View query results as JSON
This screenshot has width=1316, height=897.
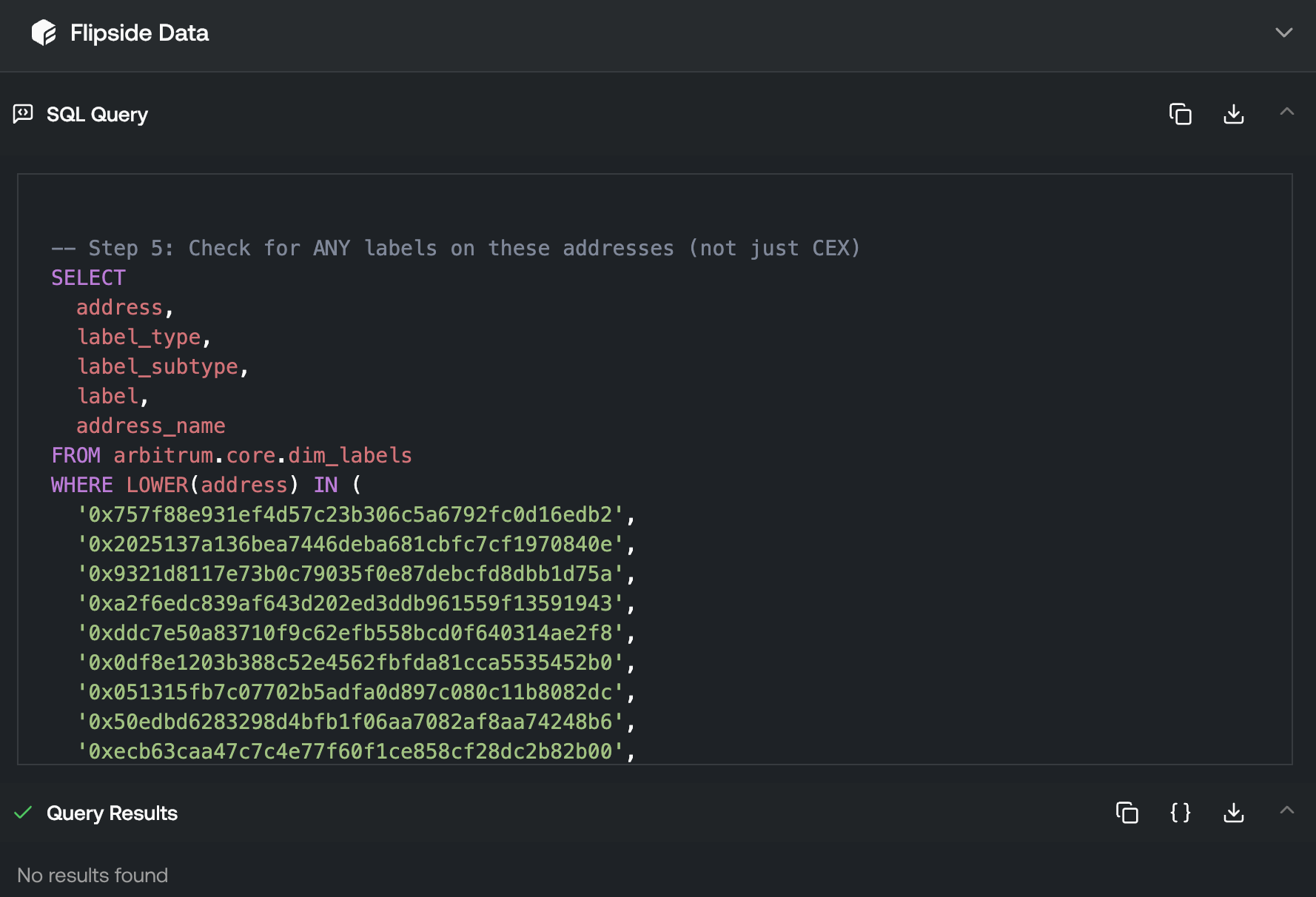point(1181,813)
